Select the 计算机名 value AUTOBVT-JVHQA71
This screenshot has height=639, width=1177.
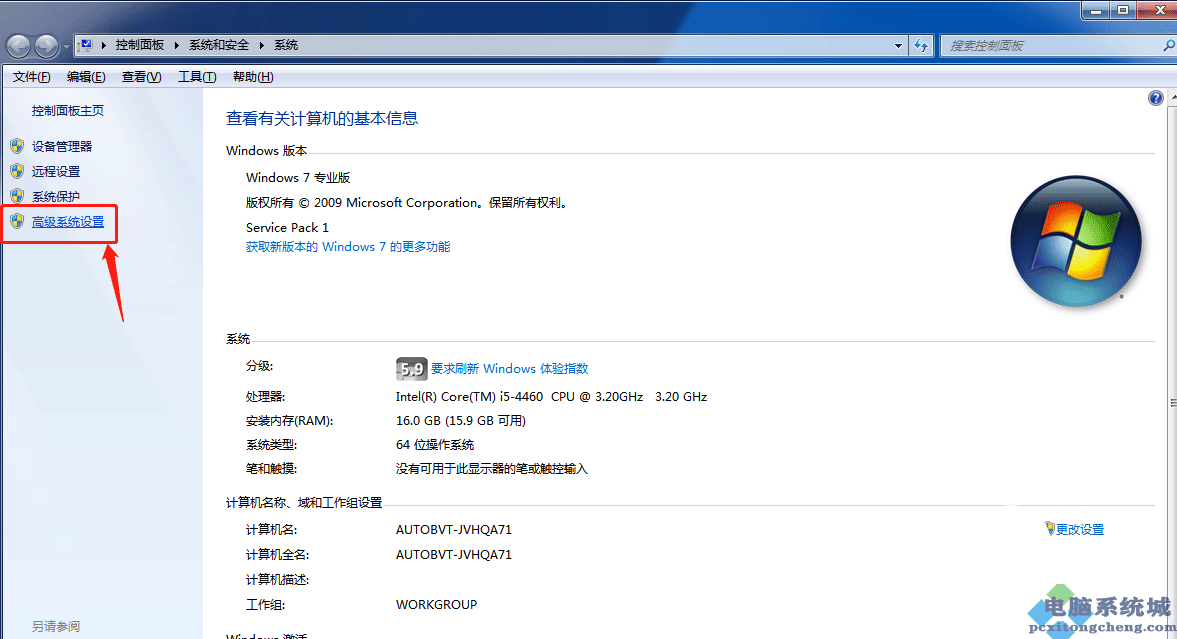pos(453,529)
